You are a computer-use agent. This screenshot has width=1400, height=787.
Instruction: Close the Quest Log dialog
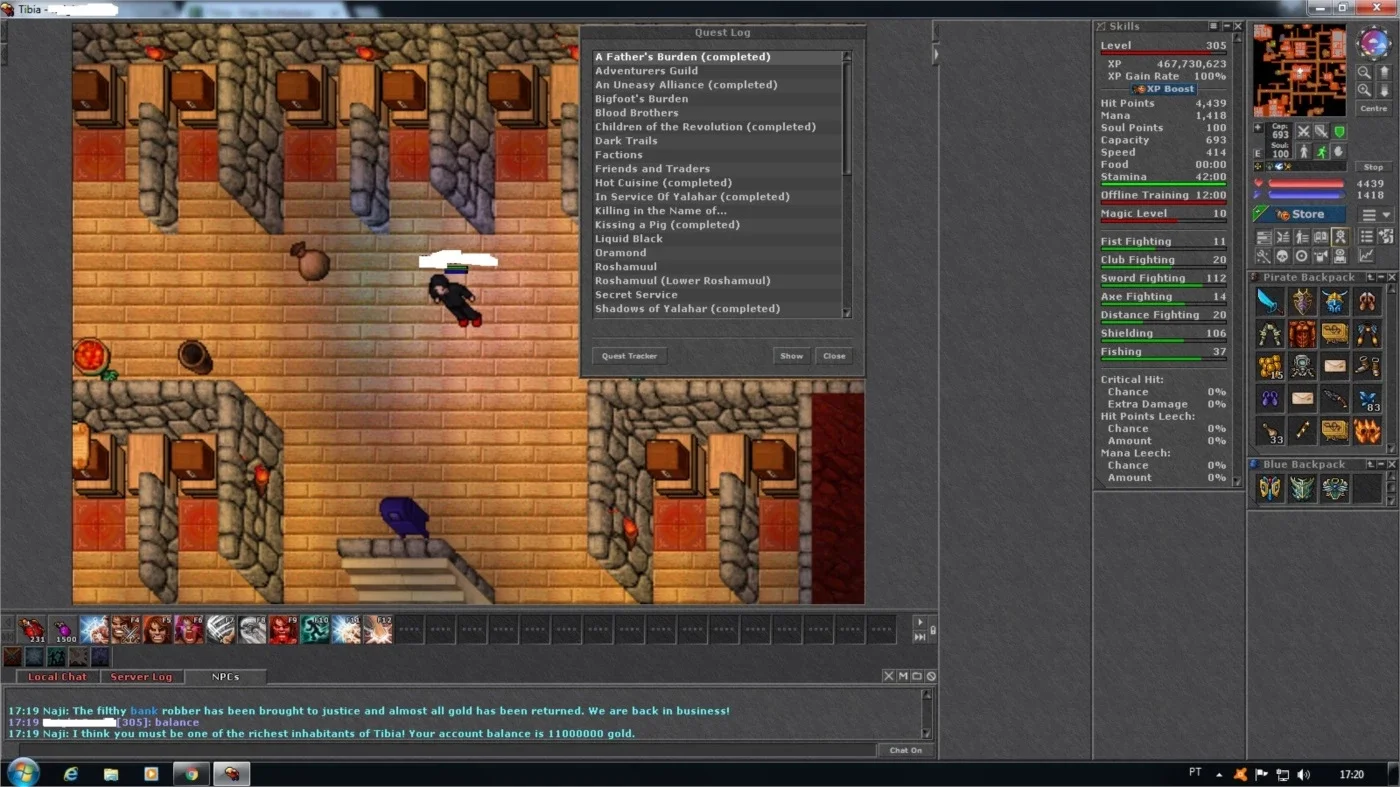coord(834,355)
